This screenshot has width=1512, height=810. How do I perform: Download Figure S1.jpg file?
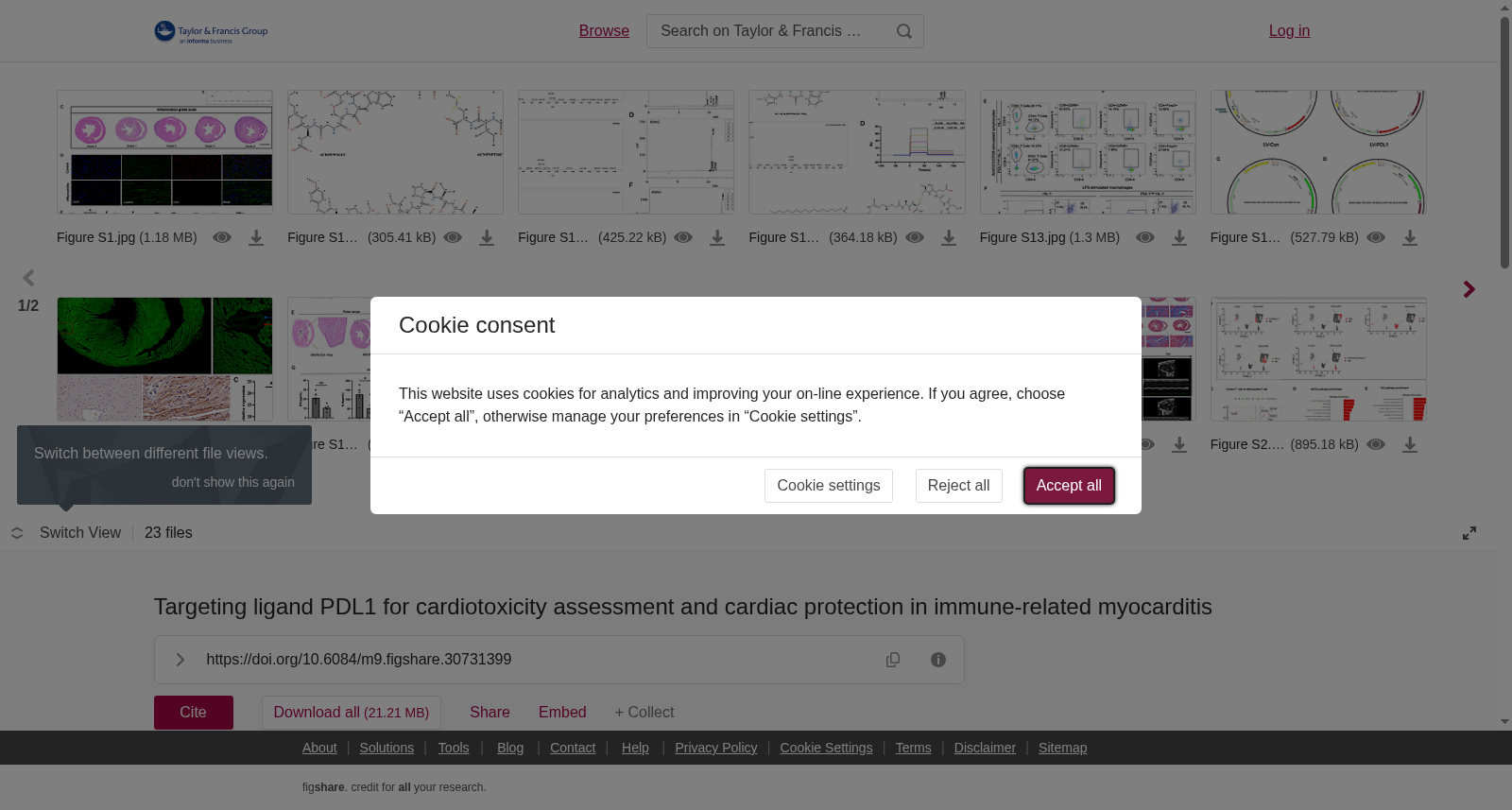tap(256, 238)
